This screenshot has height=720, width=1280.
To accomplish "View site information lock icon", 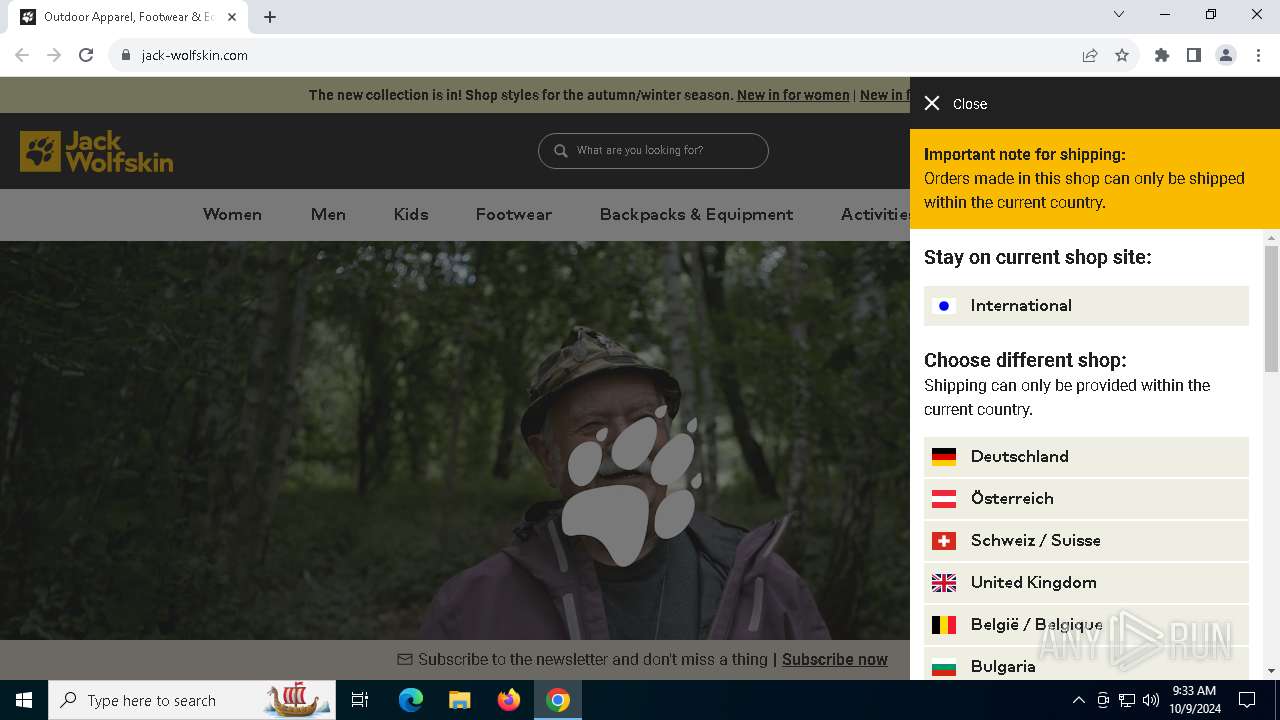I will 126,56.
